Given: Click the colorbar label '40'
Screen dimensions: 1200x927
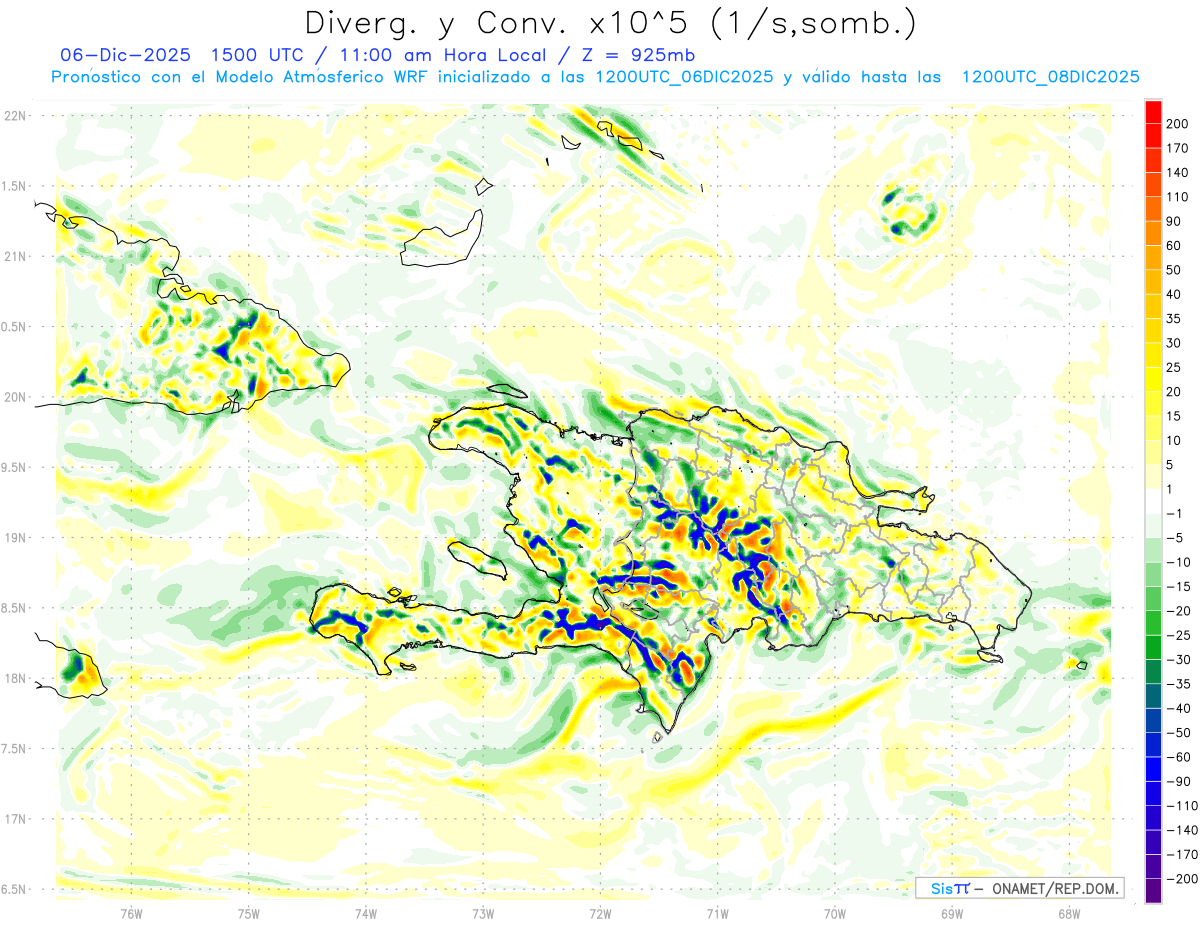Looking at the screenshot, I should coord(1174,294).
